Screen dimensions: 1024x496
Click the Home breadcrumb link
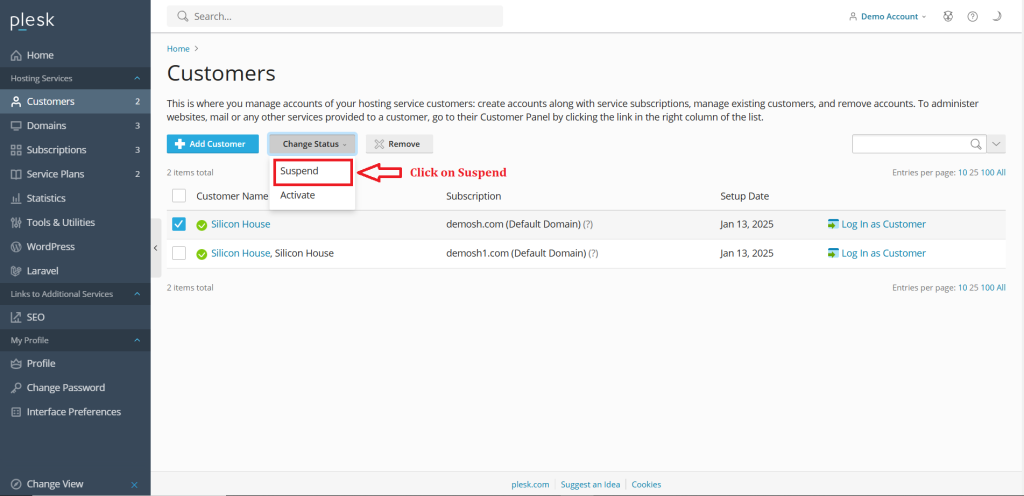[178, 49]
